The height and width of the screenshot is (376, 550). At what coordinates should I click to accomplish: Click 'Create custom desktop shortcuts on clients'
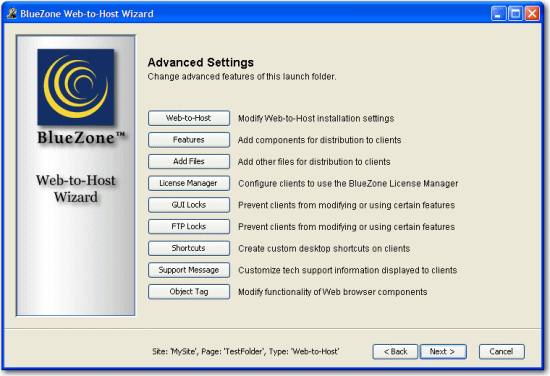(x=324, y=249)
